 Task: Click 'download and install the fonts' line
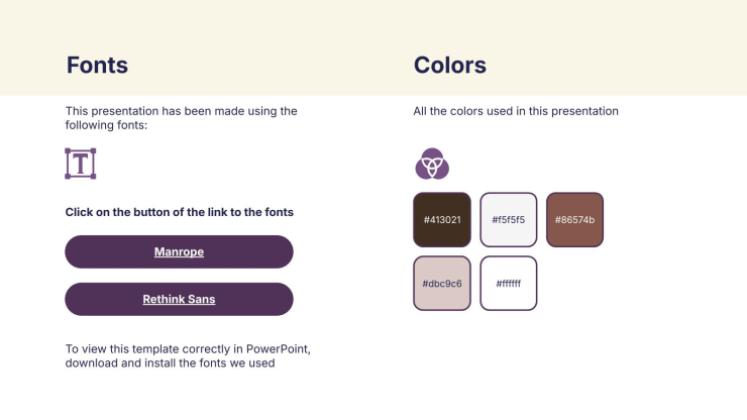[170, 363]
